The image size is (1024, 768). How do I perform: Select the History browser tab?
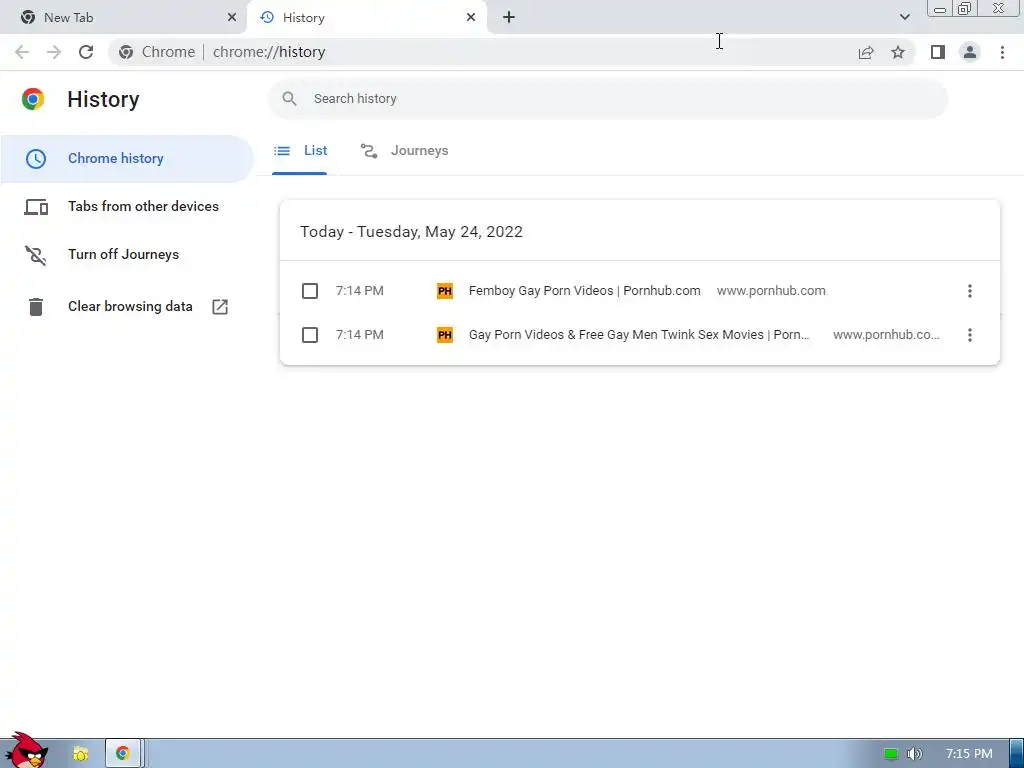[367, 18]
